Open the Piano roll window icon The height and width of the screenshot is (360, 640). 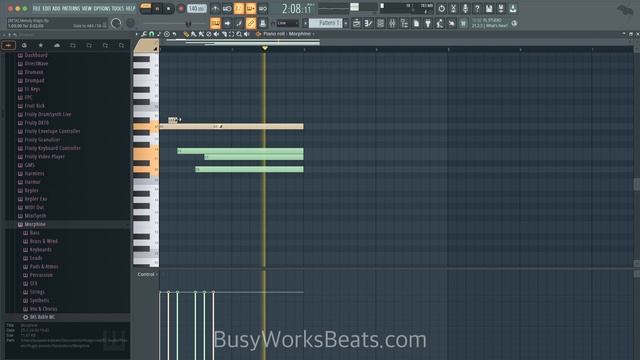pos(368,24)
